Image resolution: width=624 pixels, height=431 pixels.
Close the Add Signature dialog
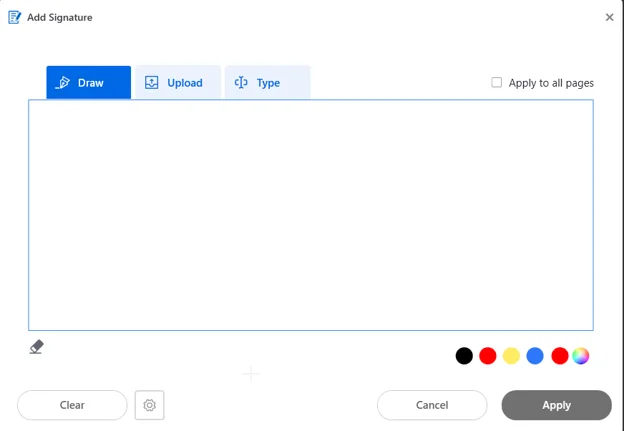[609, 17]
